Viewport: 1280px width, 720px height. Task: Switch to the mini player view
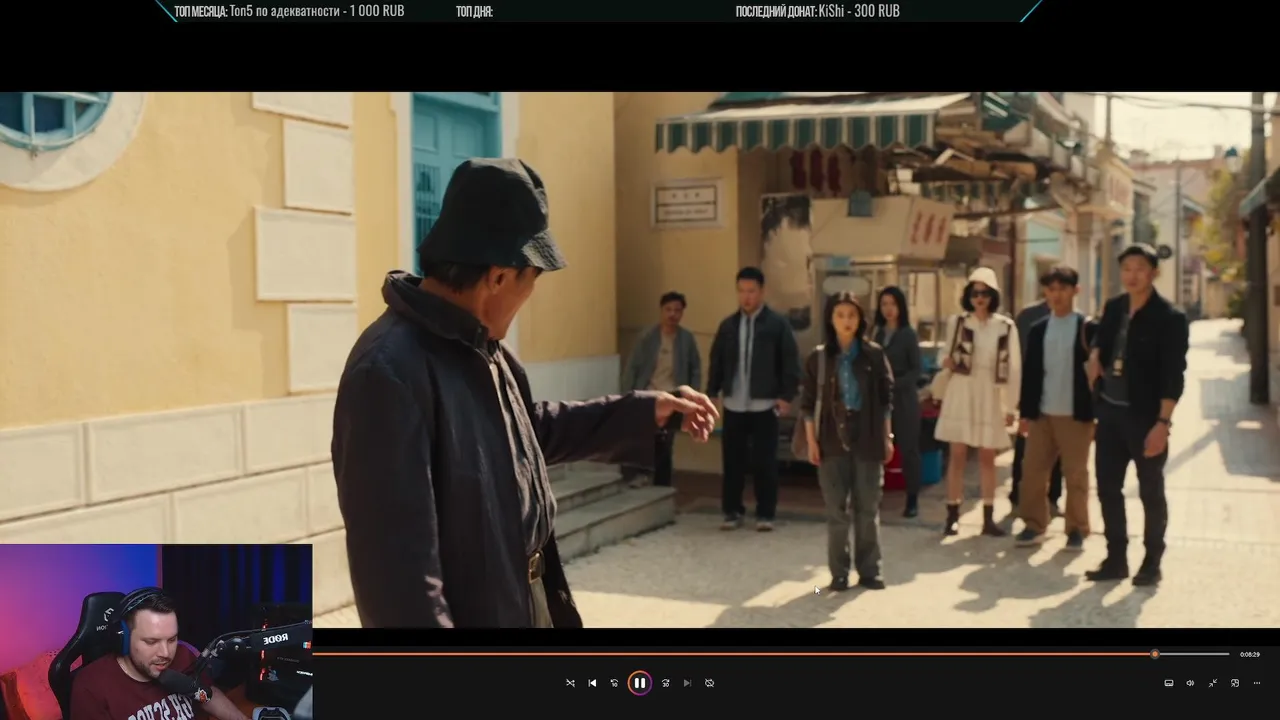pyautogui.click(x=1235, y=683)
